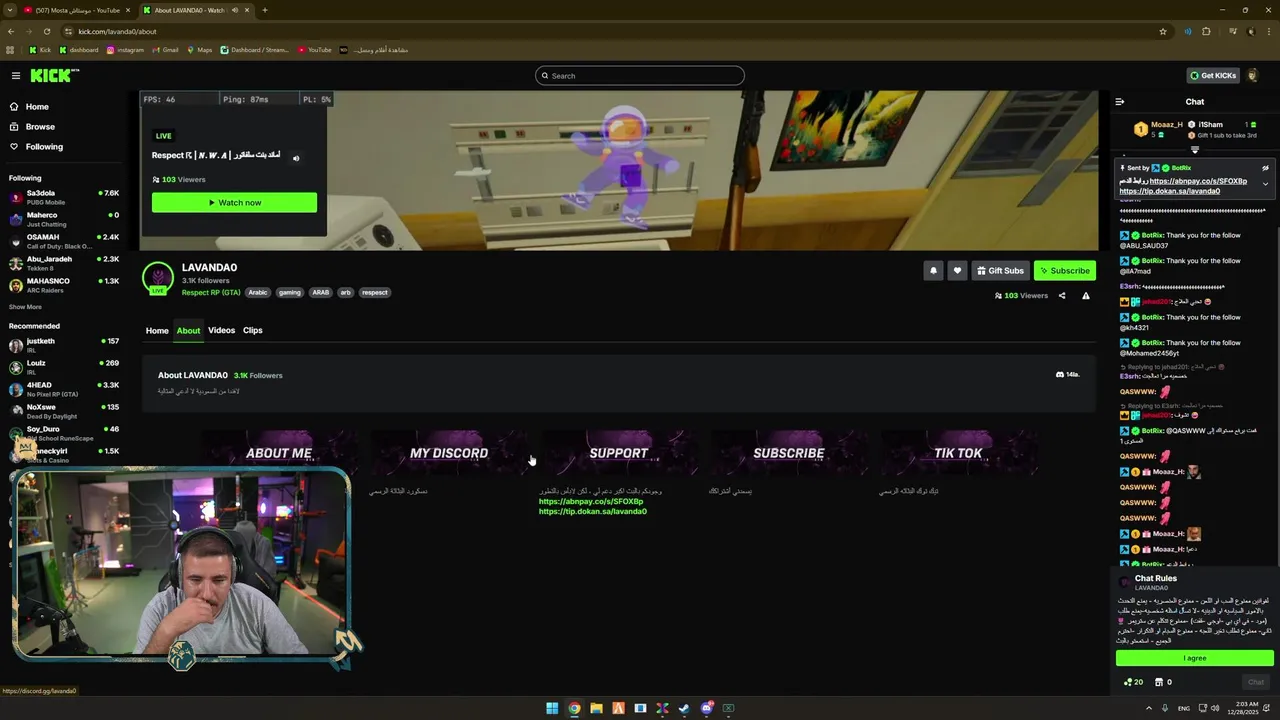Click the heart follow button

pos(957,271)
